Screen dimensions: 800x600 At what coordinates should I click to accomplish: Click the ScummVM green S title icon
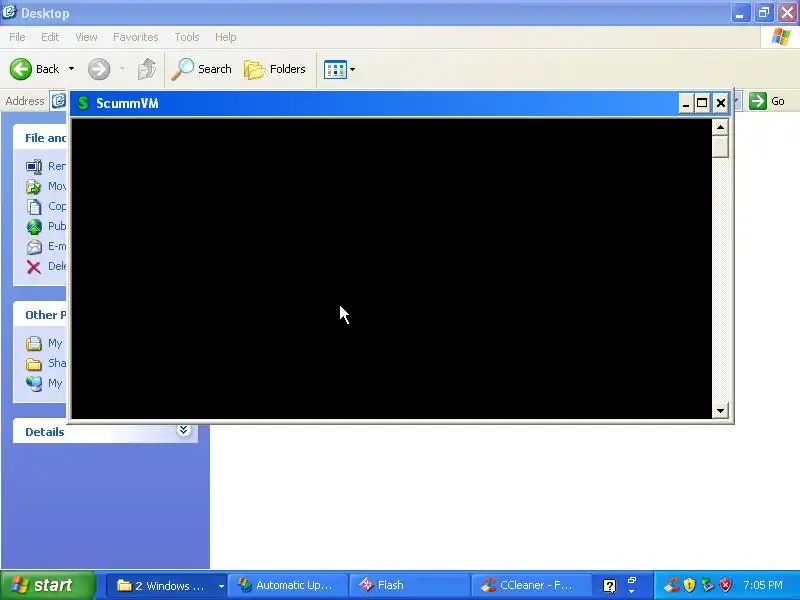[x=83, y=103]
